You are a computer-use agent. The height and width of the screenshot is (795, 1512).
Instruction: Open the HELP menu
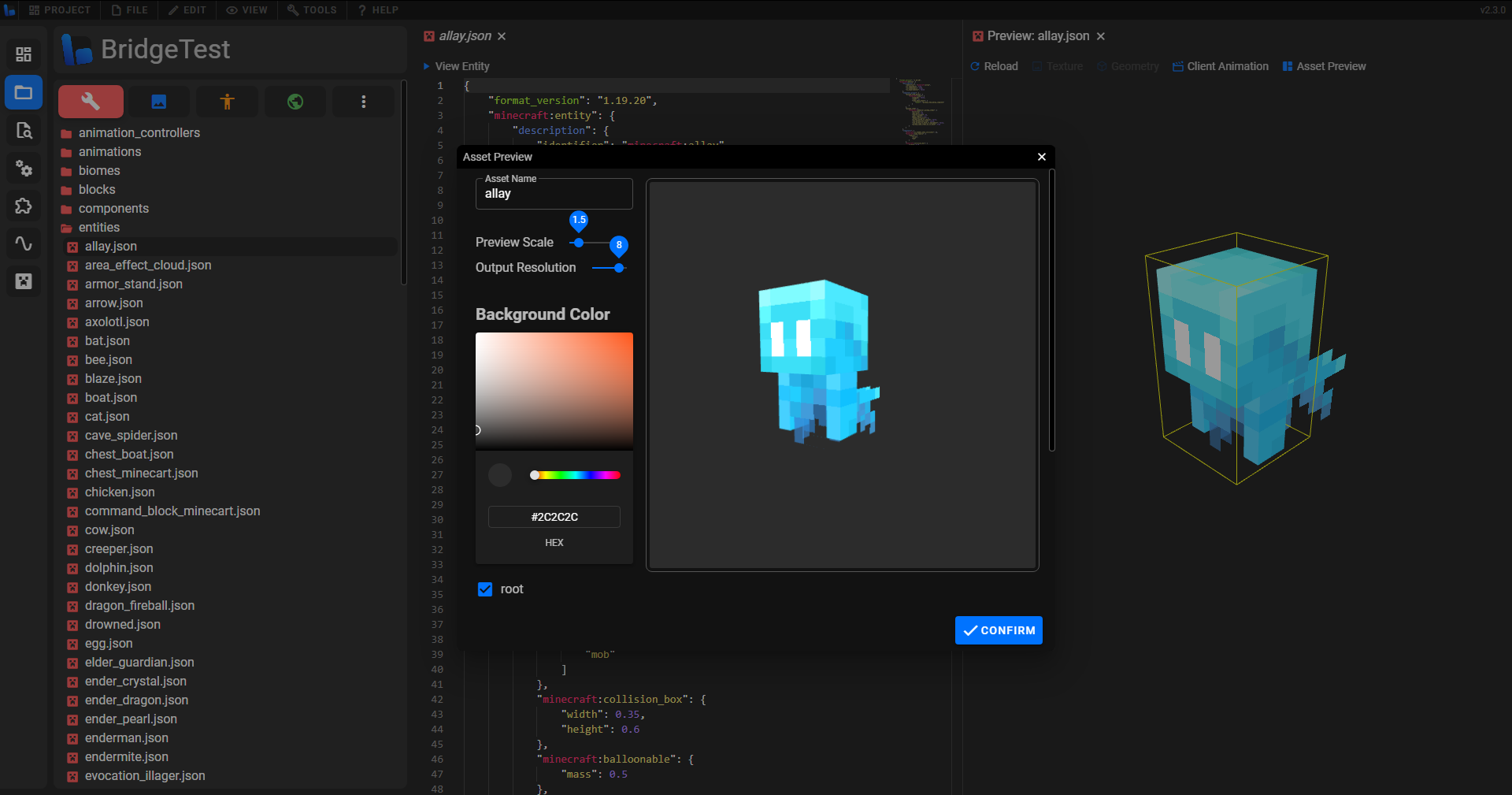(379, 10)
